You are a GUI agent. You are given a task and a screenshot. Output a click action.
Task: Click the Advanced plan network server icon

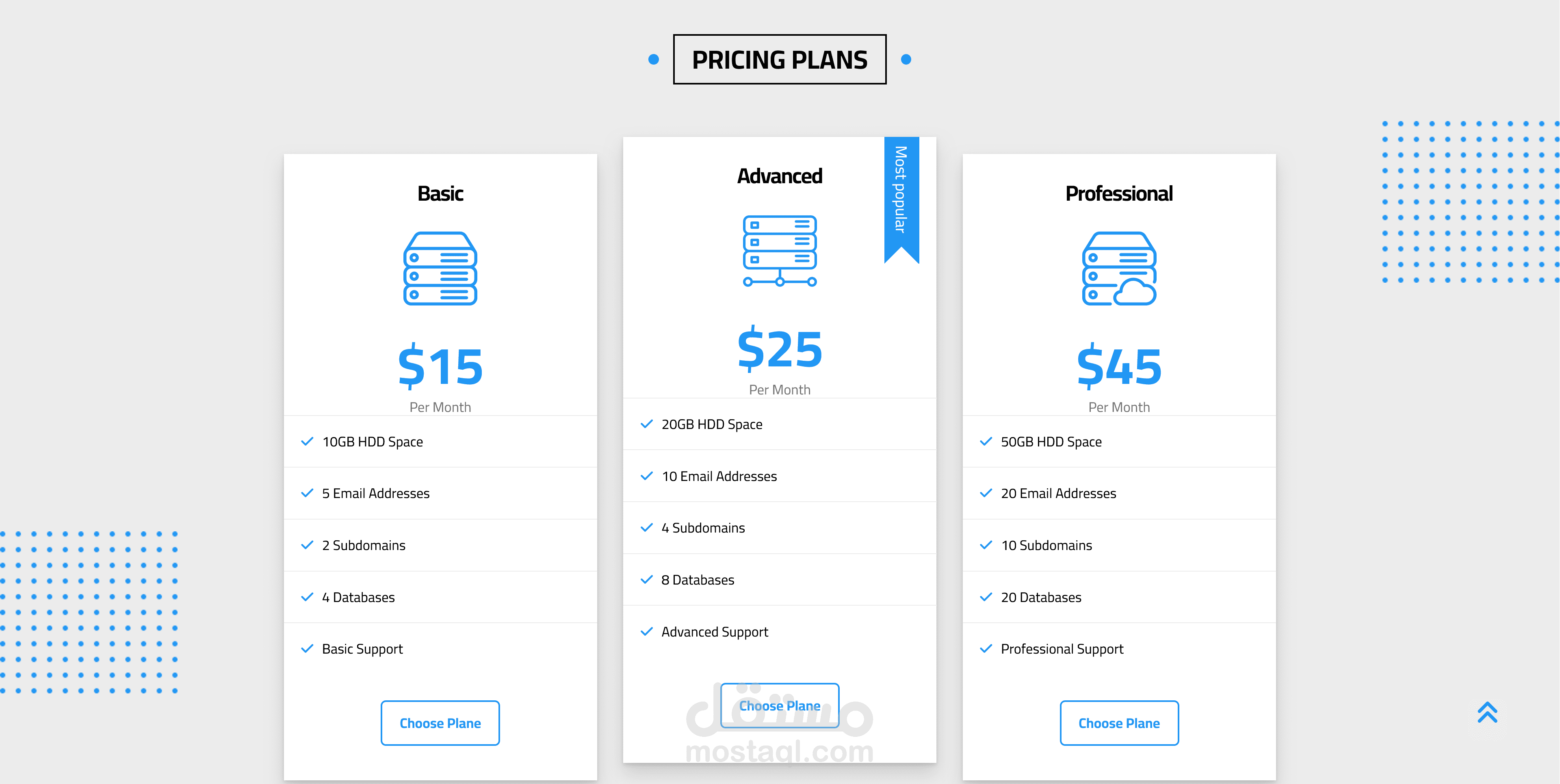click(780, 251)
